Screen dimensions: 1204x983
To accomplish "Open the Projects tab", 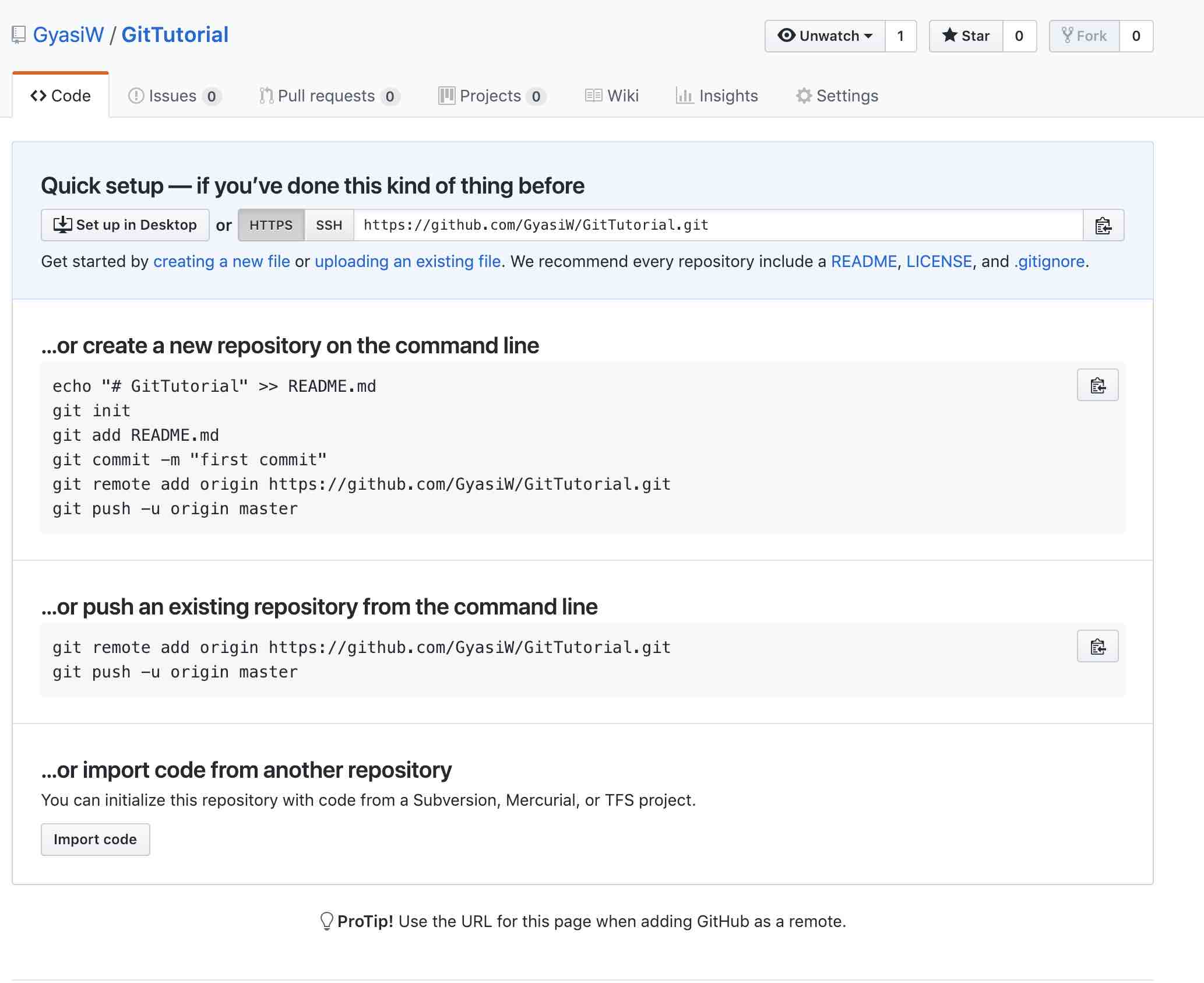I will pos(491,96).
